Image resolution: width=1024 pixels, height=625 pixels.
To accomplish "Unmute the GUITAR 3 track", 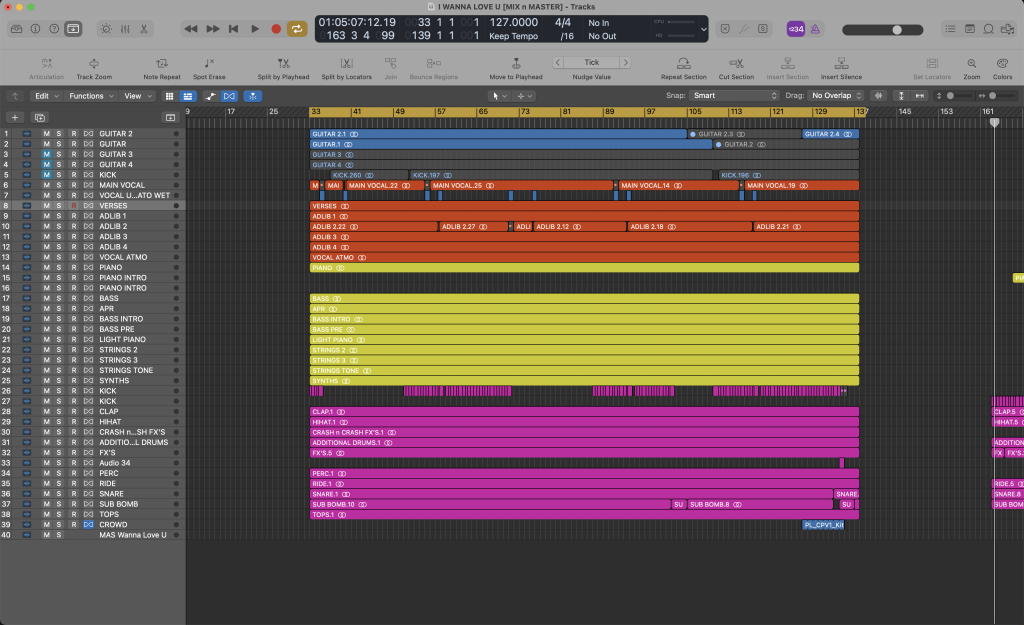I will click(46, 154).
